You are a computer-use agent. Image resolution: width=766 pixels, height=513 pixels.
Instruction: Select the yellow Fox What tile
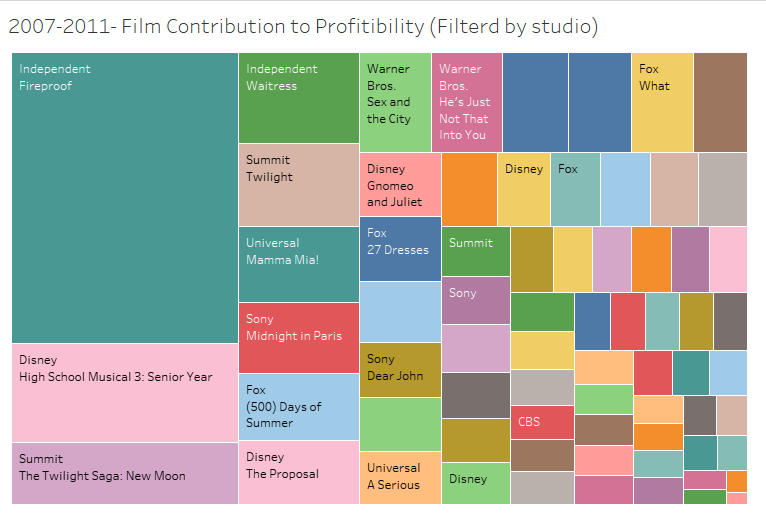point(661,102)
